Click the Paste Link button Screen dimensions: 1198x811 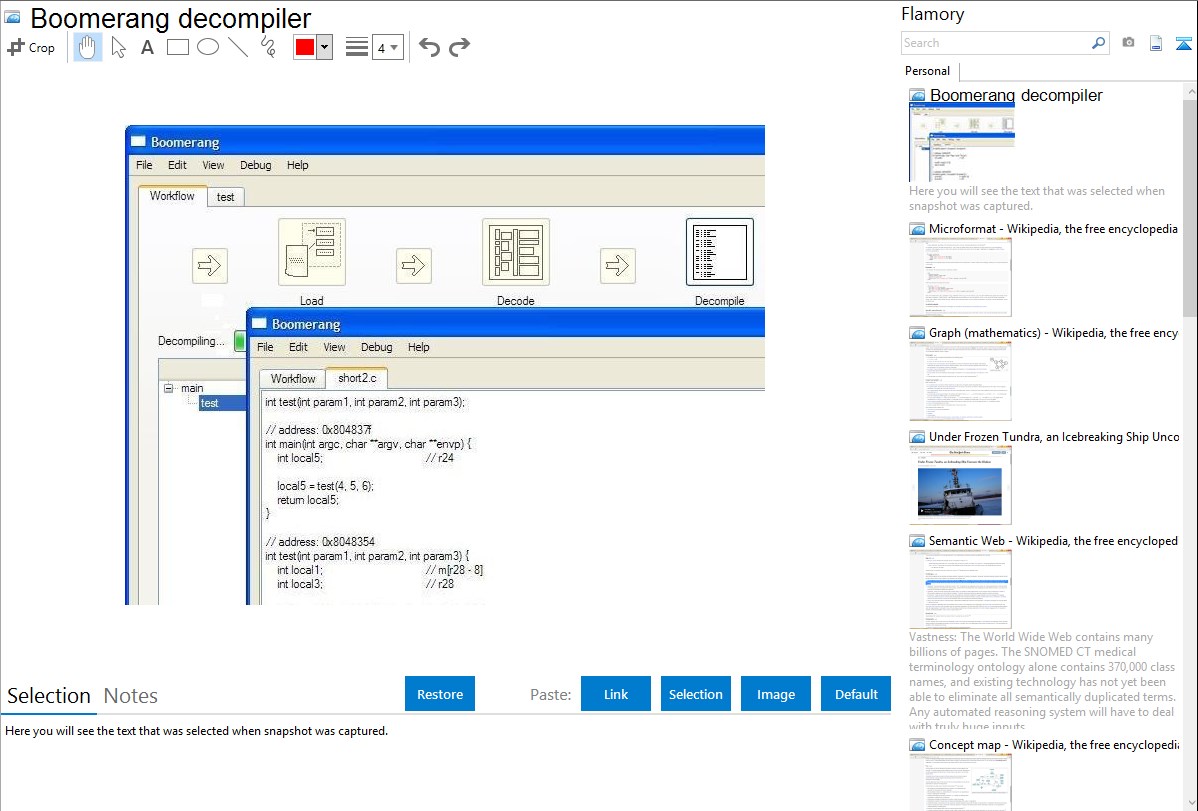pyautogui.click(x=616, y=694)
